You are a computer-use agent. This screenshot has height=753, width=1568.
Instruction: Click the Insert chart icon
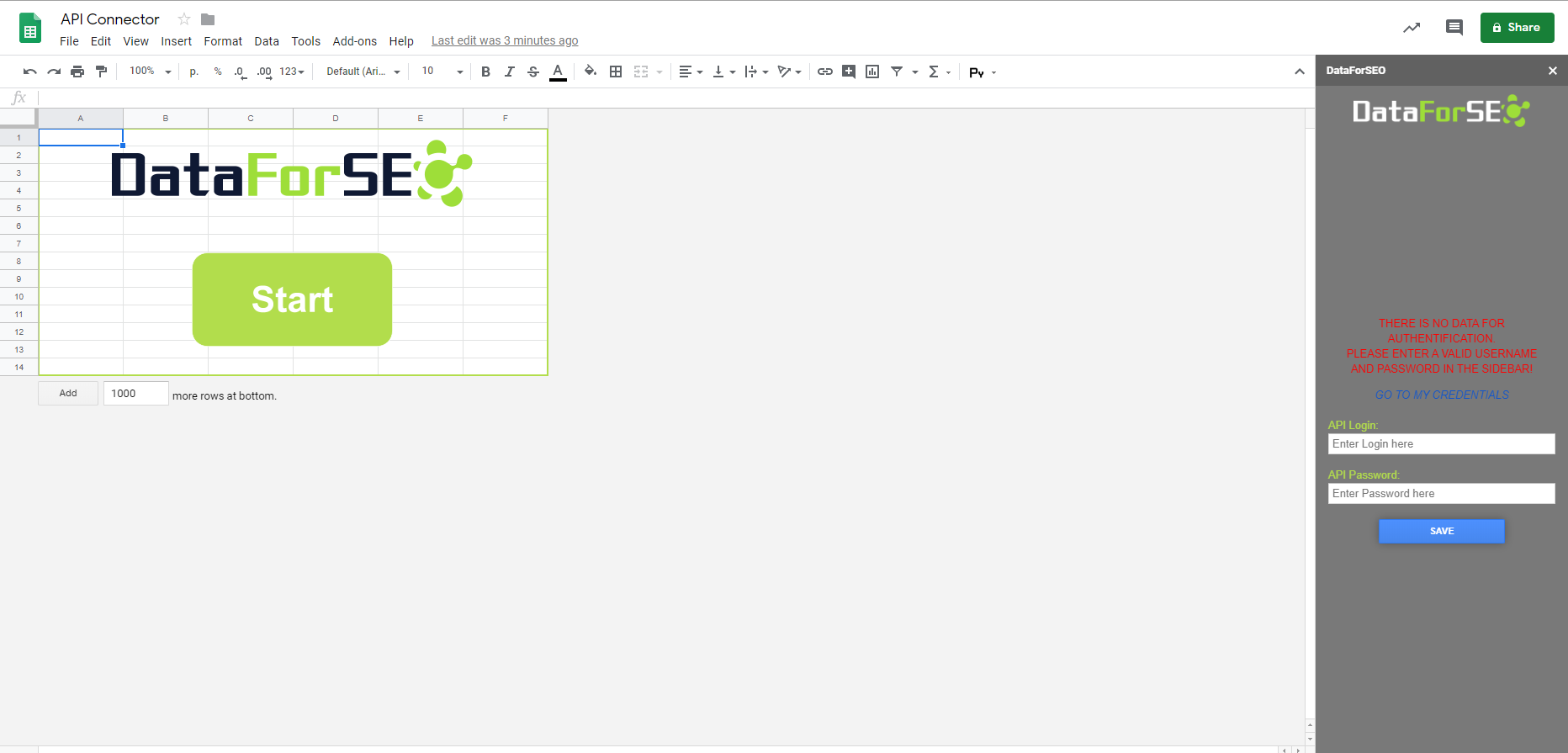pos(872,72)
